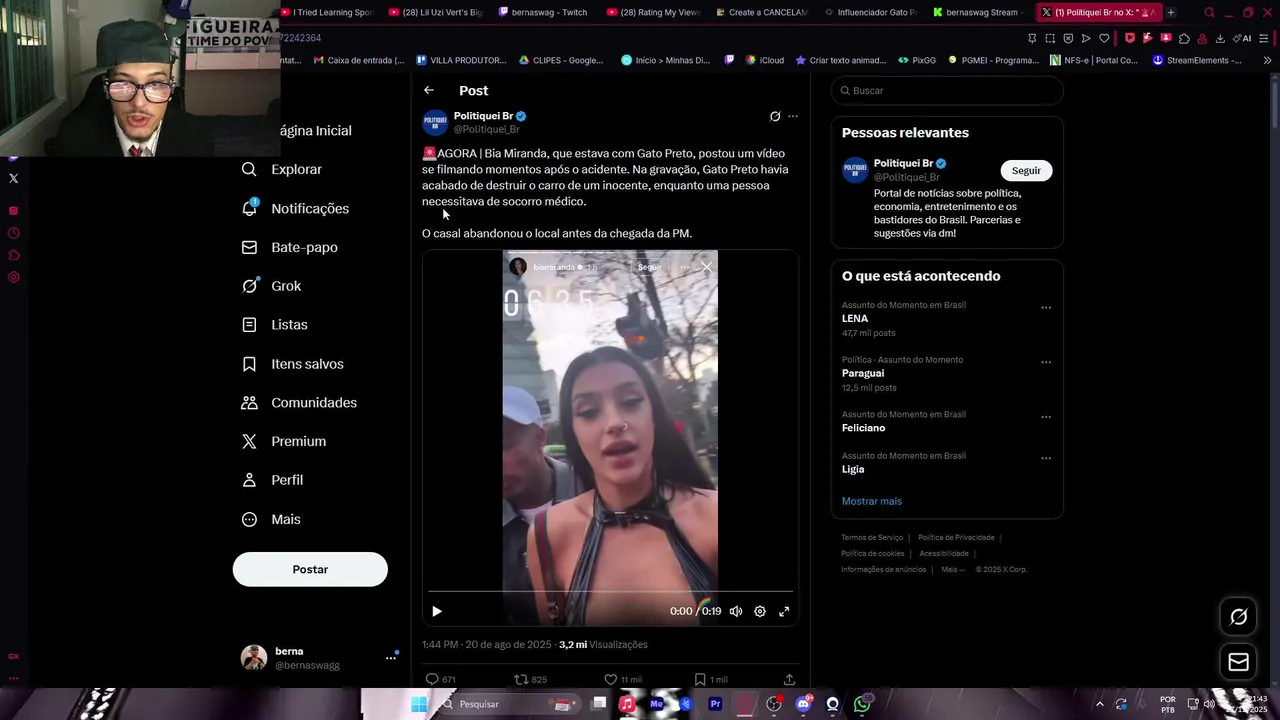Open the post's more options dots

click(x=793, y=116)
